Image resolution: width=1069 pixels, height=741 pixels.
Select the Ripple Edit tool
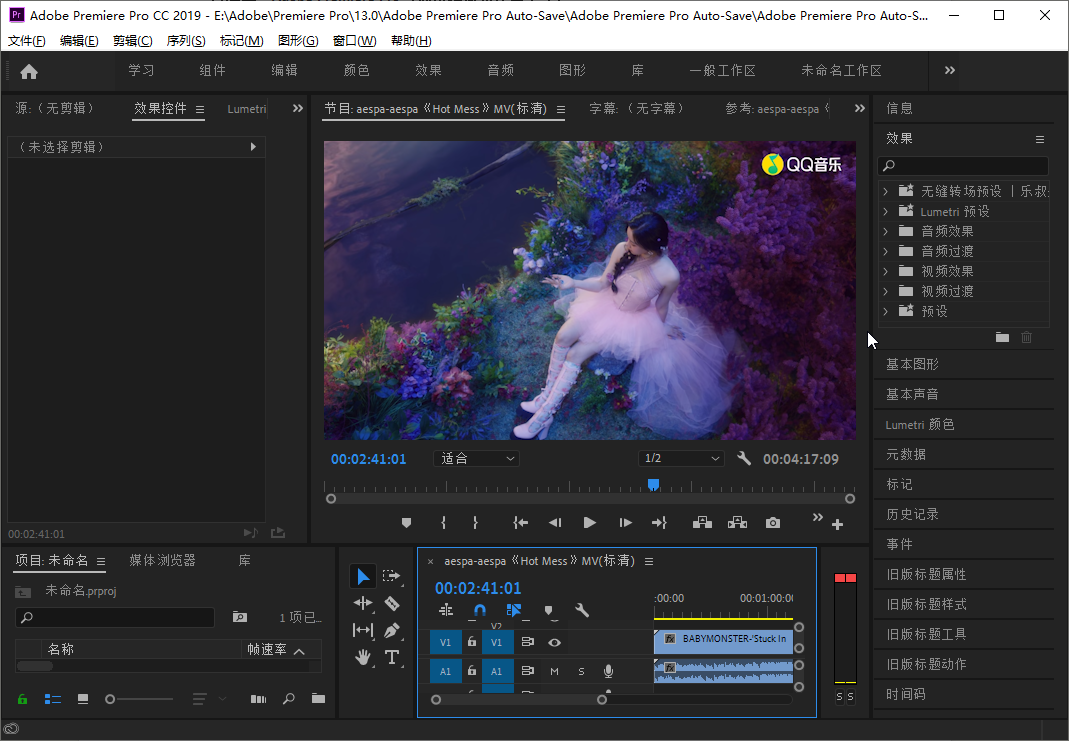tap(363, 603)
